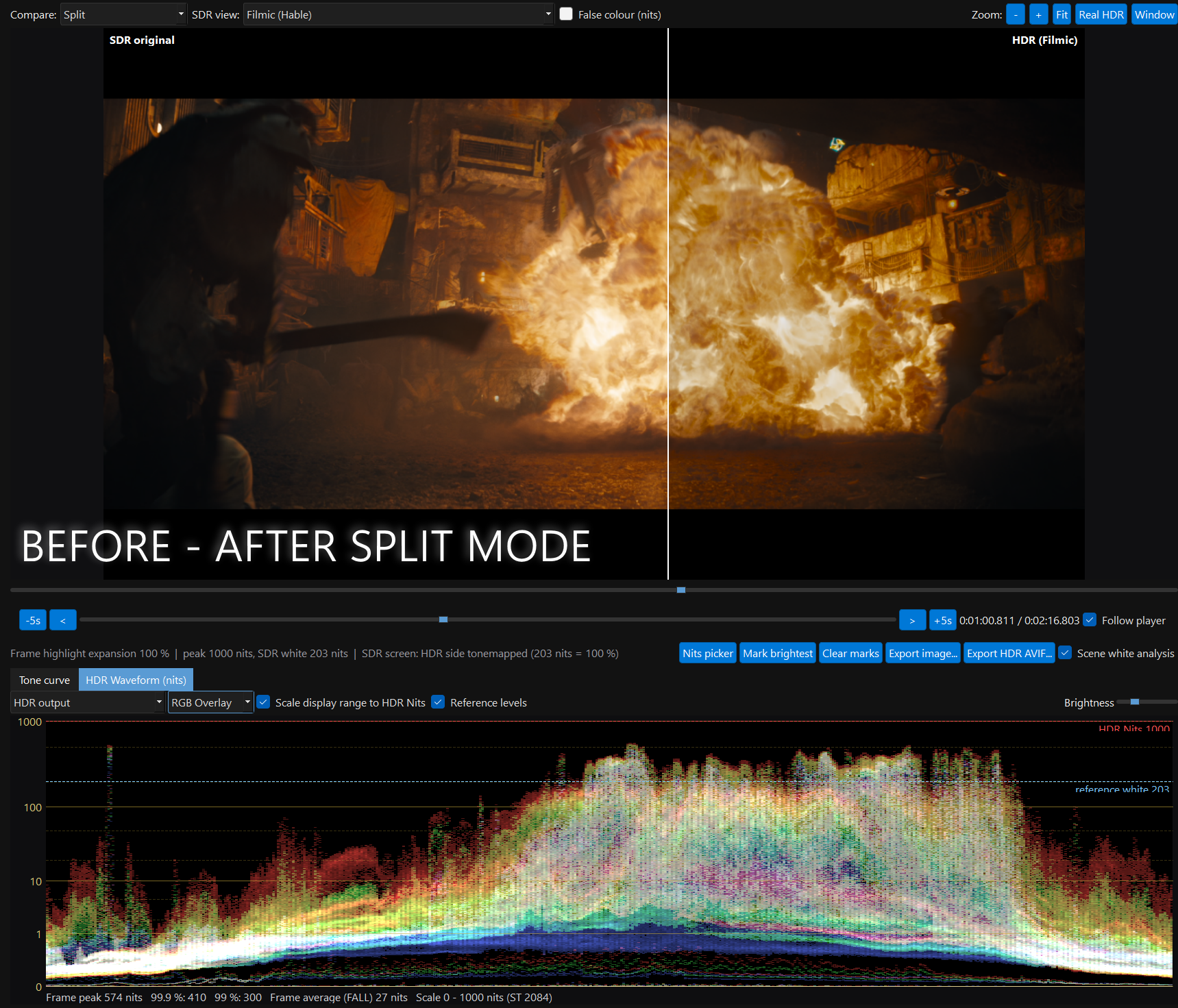Image resolution: width=1178 pixels, height=1008 pixels.
Task: Enable the False colour (nits) checkbox
Action: pyautogui.click(x=566, y=14)
